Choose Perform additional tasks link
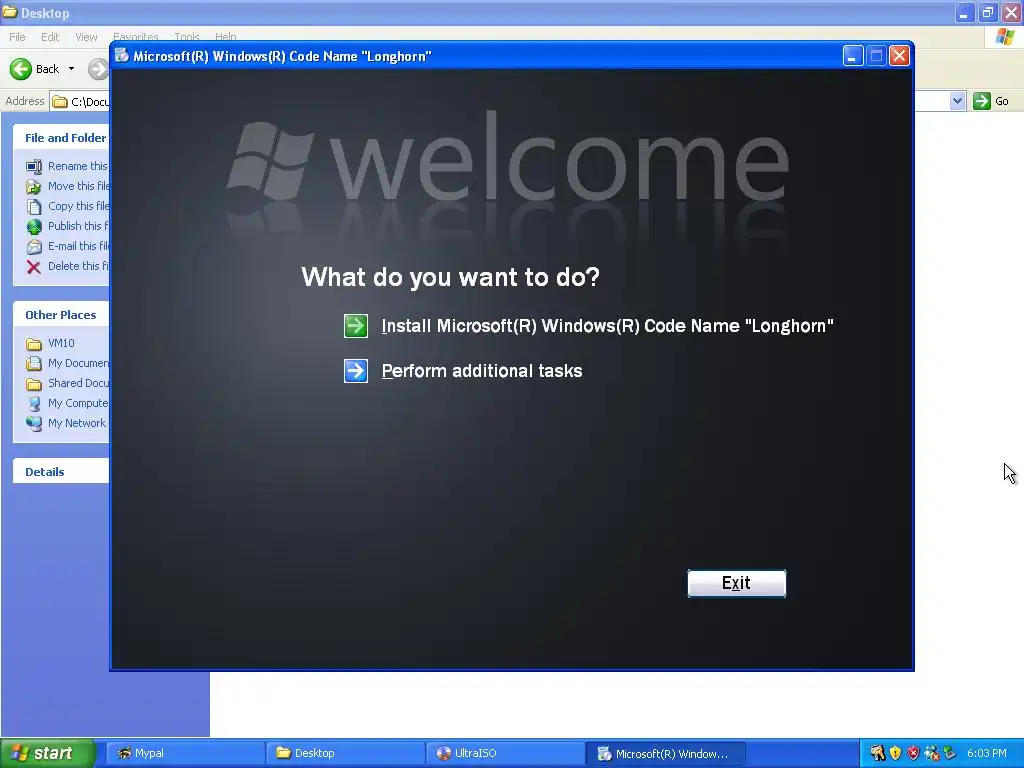This screenshot has width=1024, height=768. pyautogui.click(x=482, y=371)
